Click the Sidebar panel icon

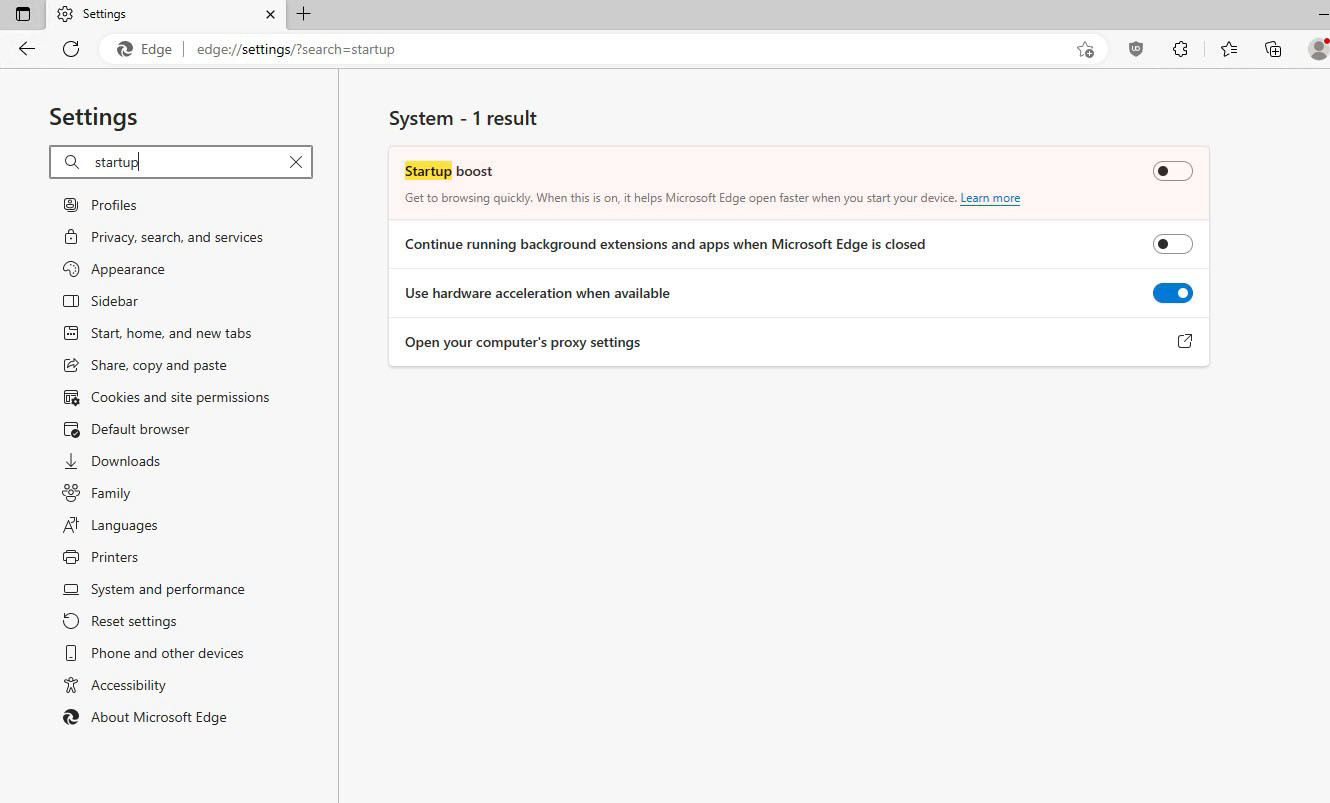coord(71,301)
